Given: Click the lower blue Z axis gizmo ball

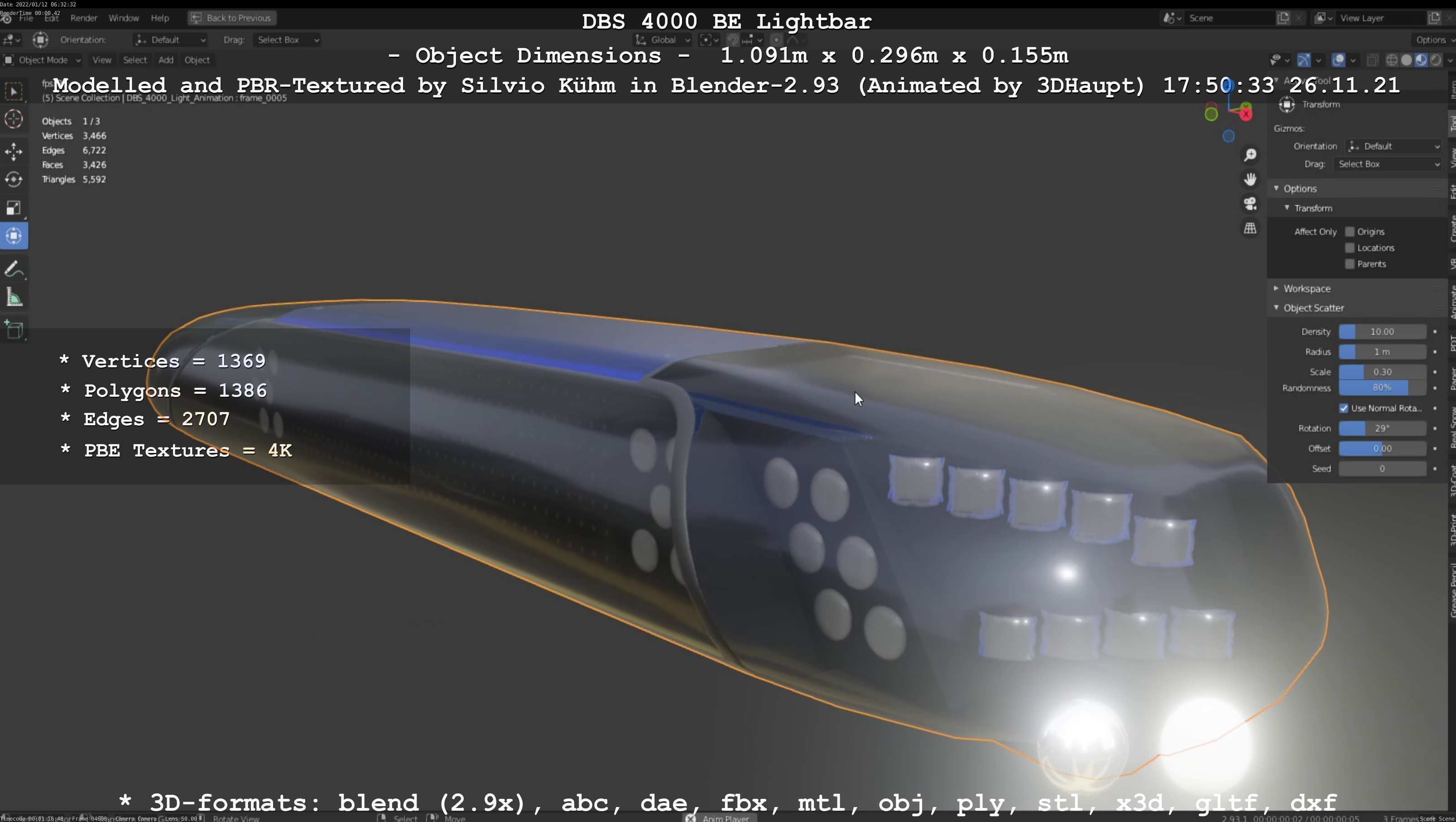Looking at the screenshot, I should point(1228,136).
